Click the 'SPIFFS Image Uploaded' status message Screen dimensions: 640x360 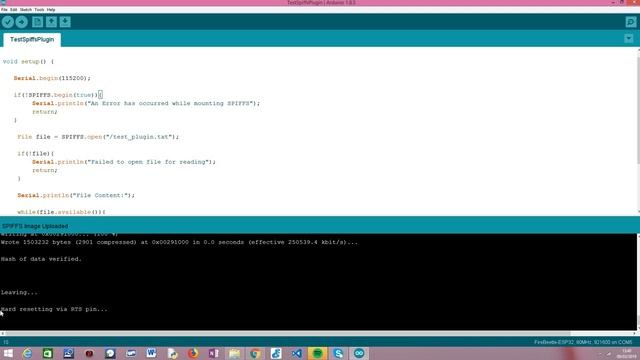click(35, 226)
